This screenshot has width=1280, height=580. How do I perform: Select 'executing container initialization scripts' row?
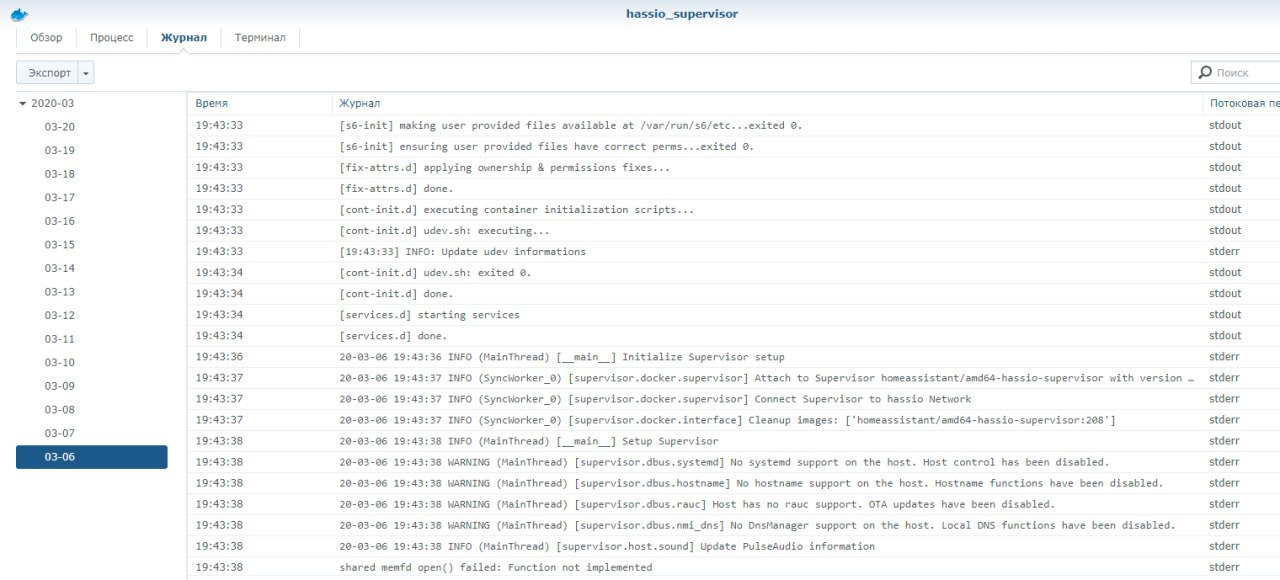click(734, 209)
